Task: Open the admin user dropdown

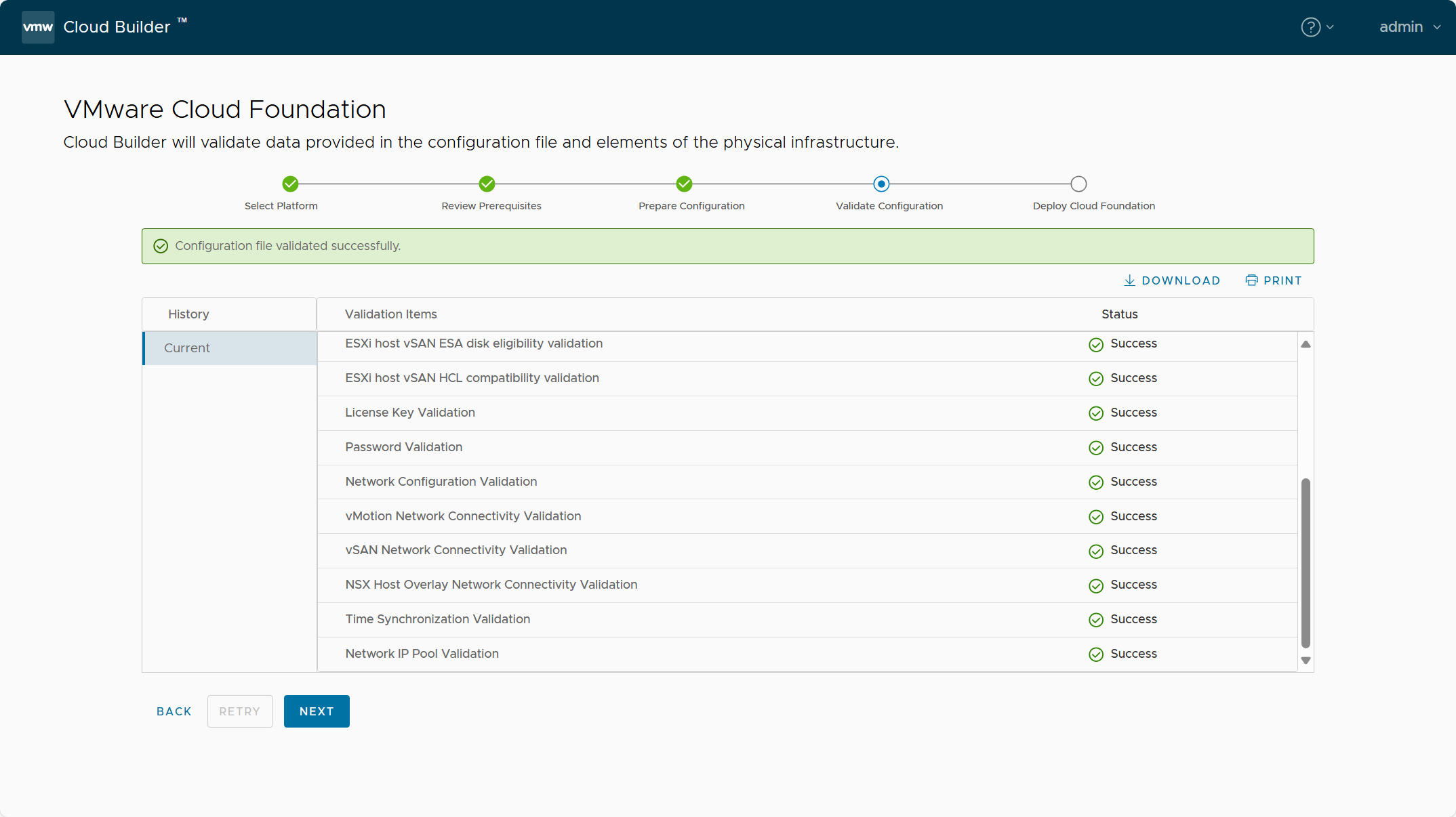Action: coord(1410,27)
